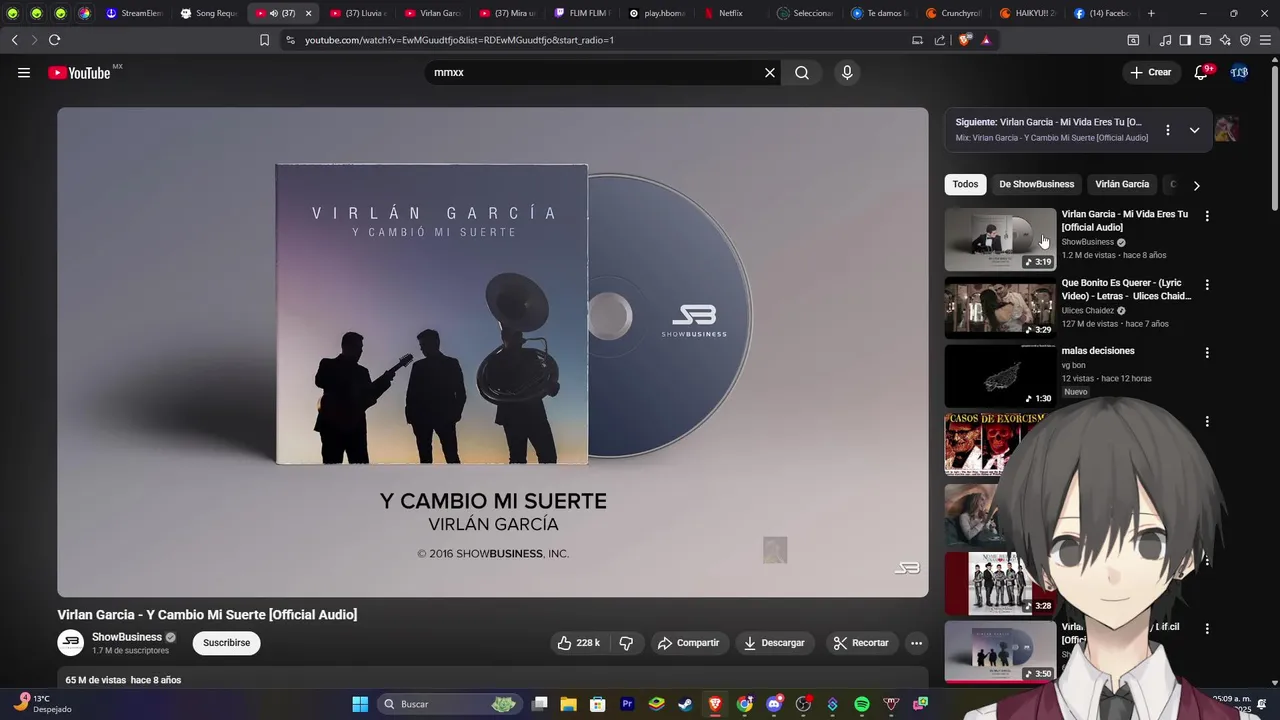Screen dimensions: 1280x720
Task: Open ShowBusiness channel avatar
Action: point(70,643)
